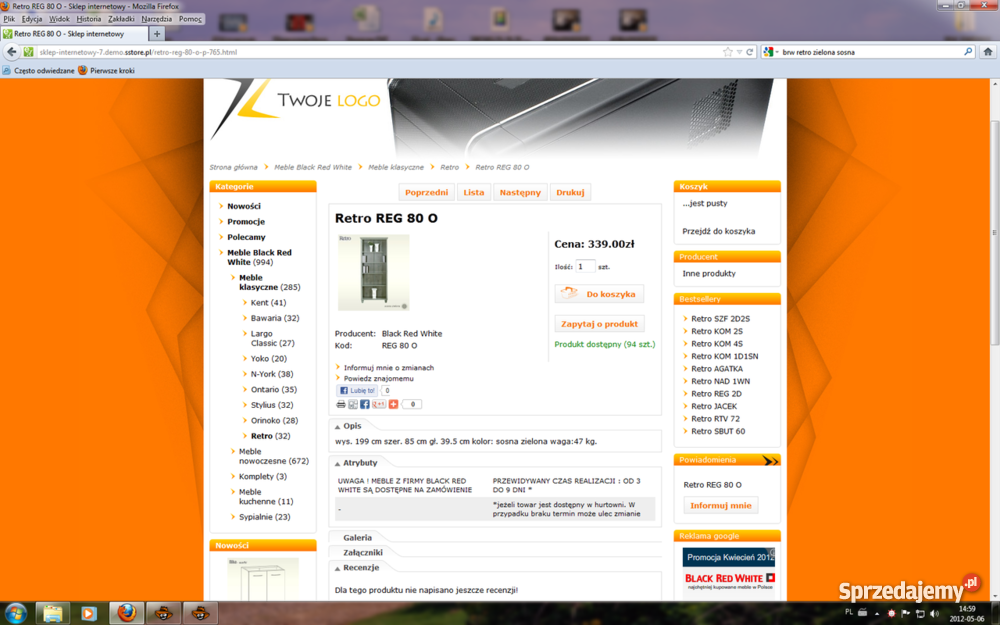Add product with 'Do koszyka' button
The image size is (1000, 625).
[x=599, y=294]
